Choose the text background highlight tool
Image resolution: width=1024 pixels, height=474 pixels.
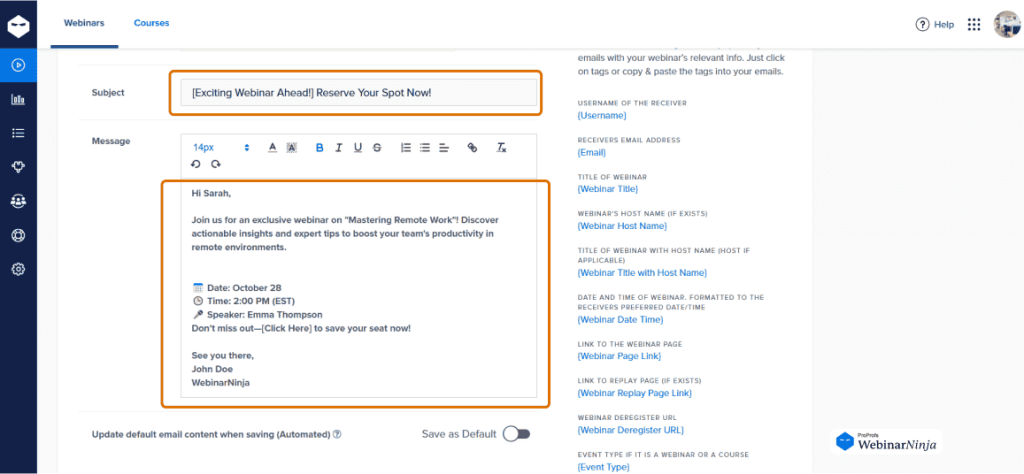pyautogui.click(x=292, y=148)
